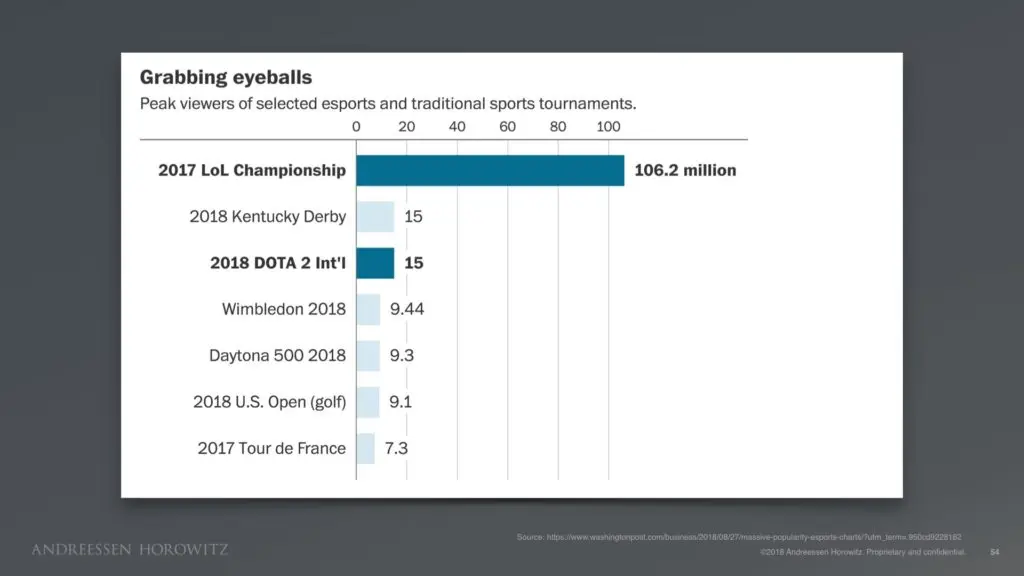Select the '106.2 million' value
Image resolution: width=1024 pixels, height=576 pixels.
click(x=685, y=170)
